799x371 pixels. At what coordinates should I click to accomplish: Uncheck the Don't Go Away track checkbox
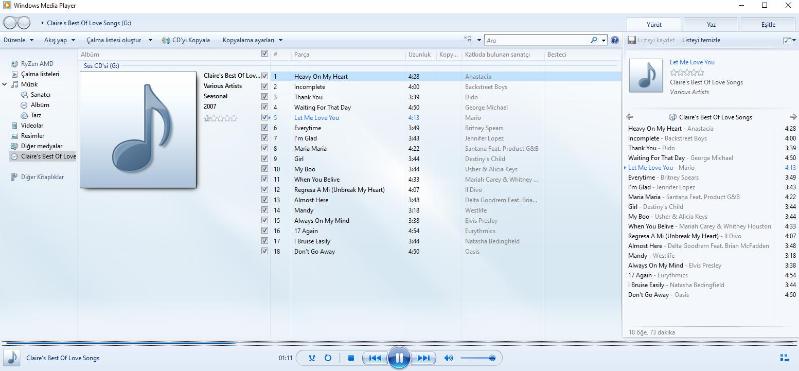click(264, 251)
